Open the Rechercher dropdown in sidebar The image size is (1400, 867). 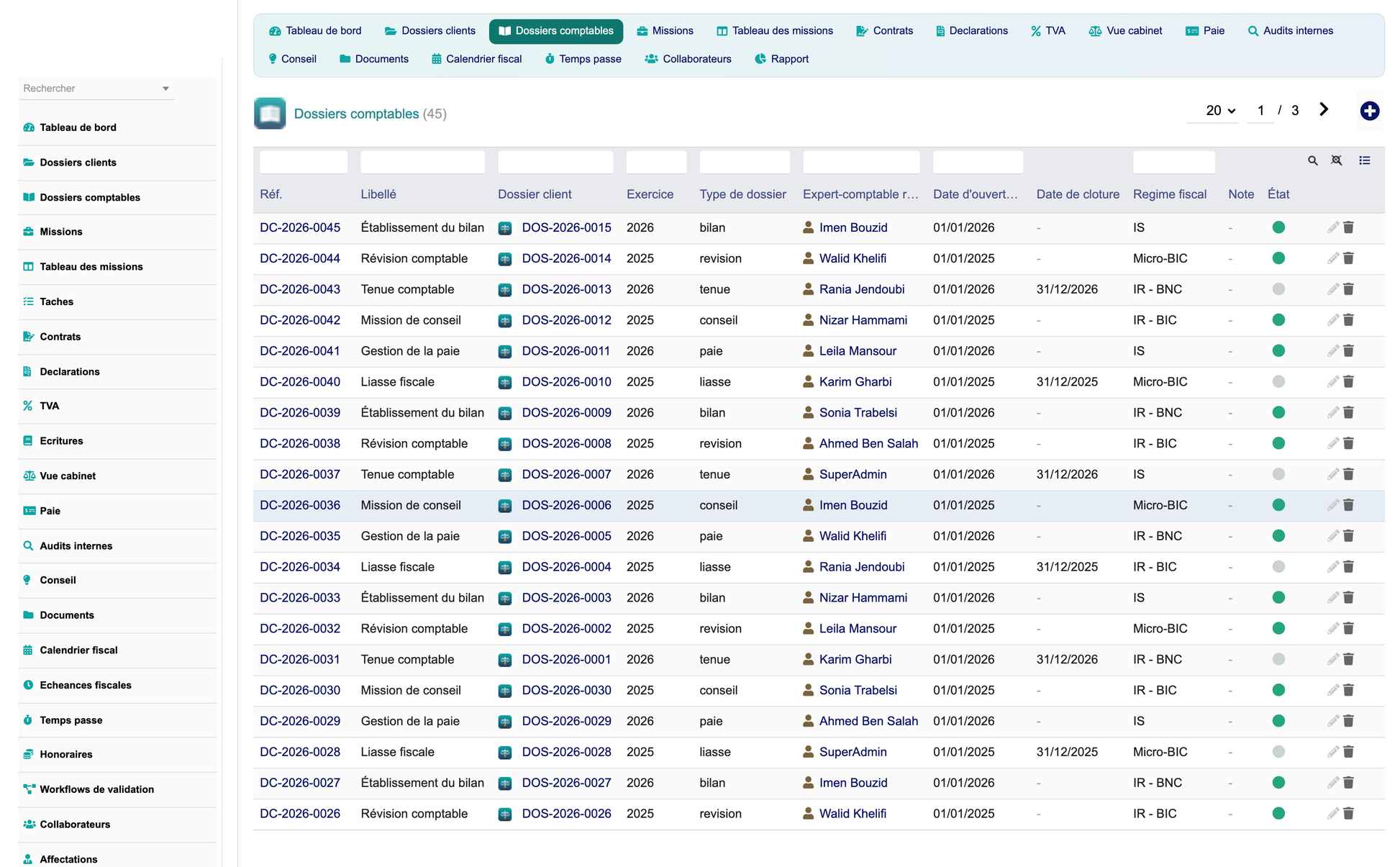(96, 88)
